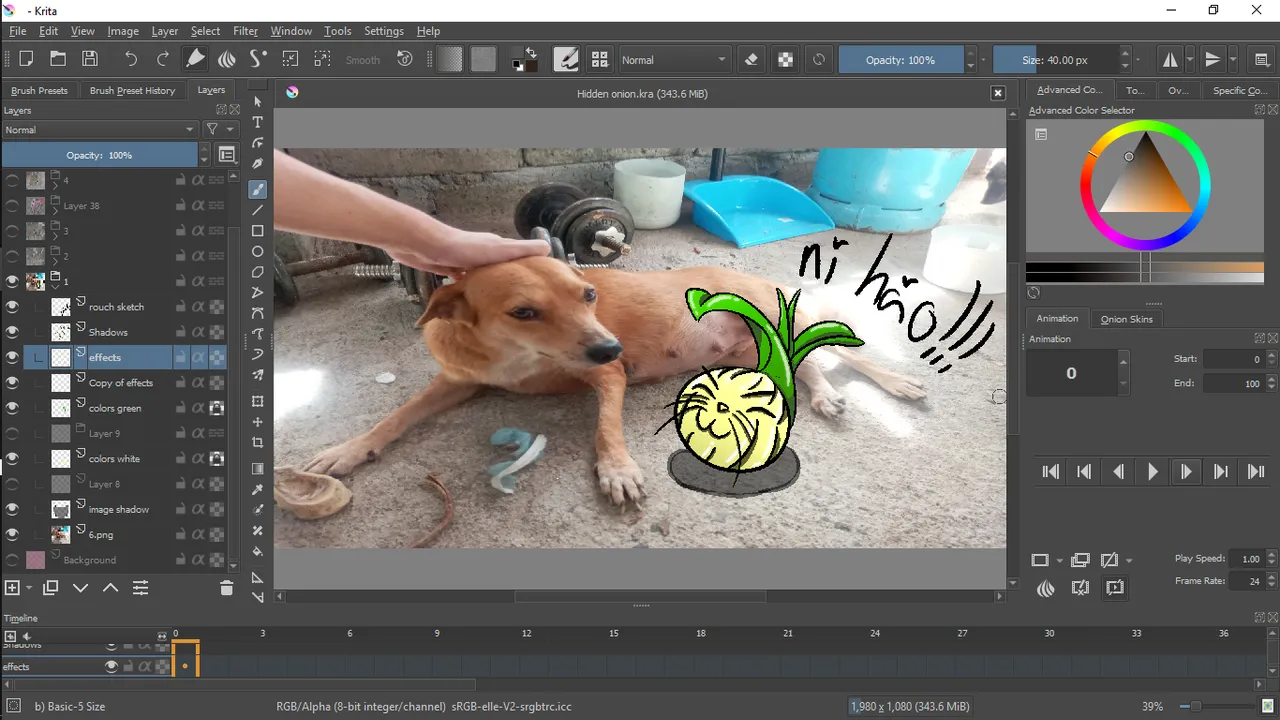This screenshot has width=1280, height=720.
Task: Click horizontal mirror tool icon
Action: [1170, 59]
